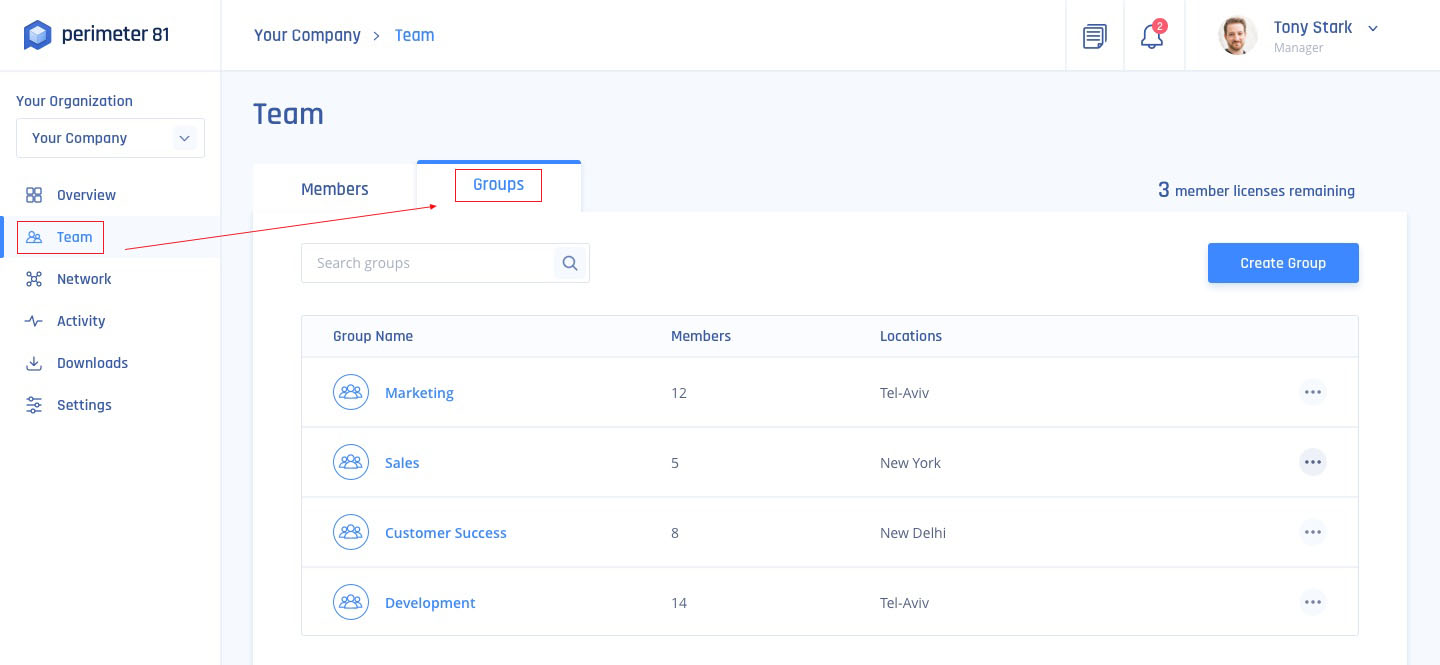Image resolution: width=1440 pixels, height=665 pixels.
Task: Open Activity in the sidebar
Action: [81, 321]
